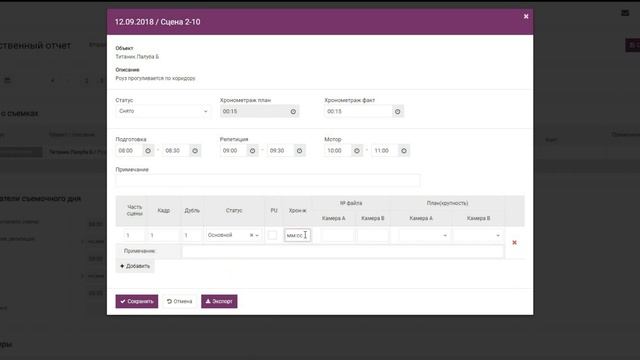The width and height of the screenshot is (640, 360).
Task: Open mail icon in top right corner
Action: (625, 13)
